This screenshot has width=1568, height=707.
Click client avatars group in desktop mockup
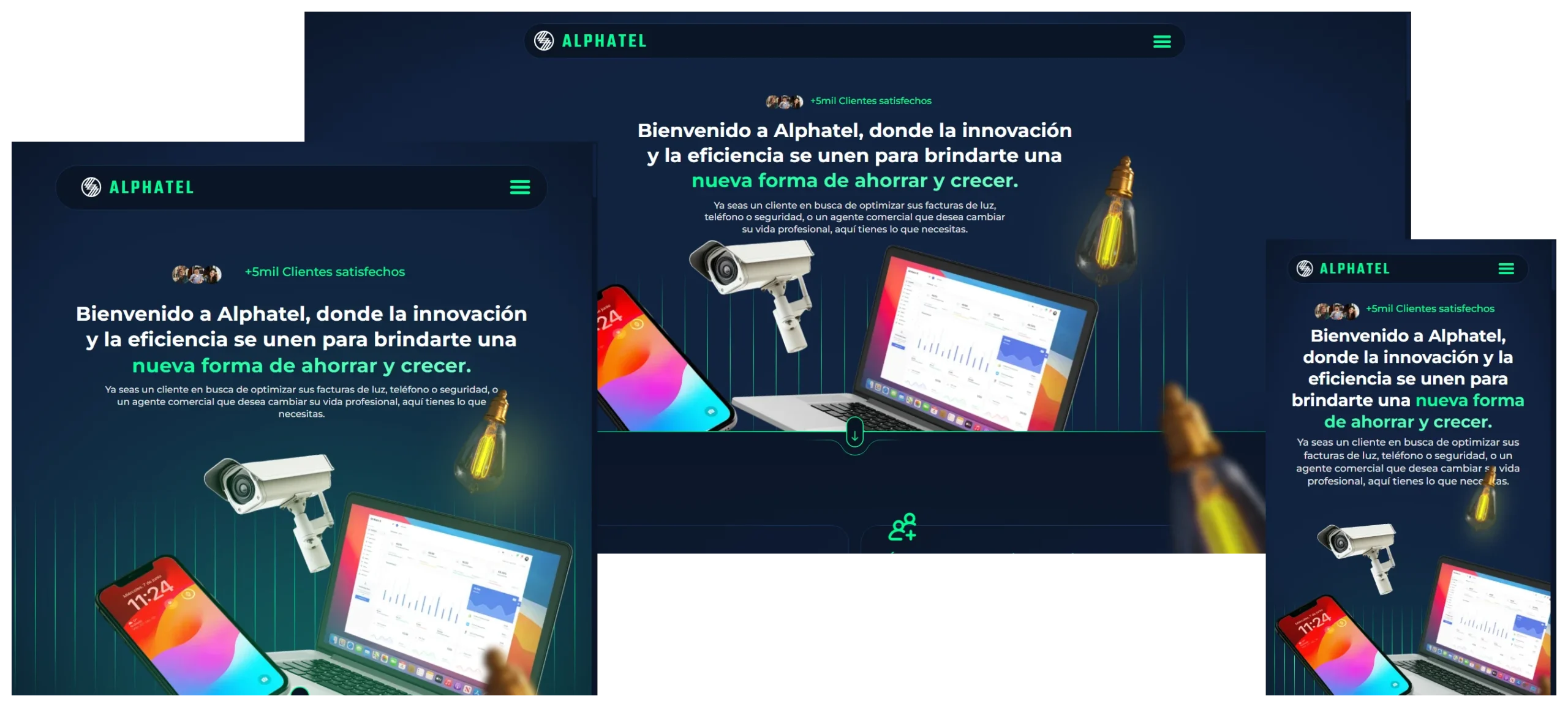point(784,102)
